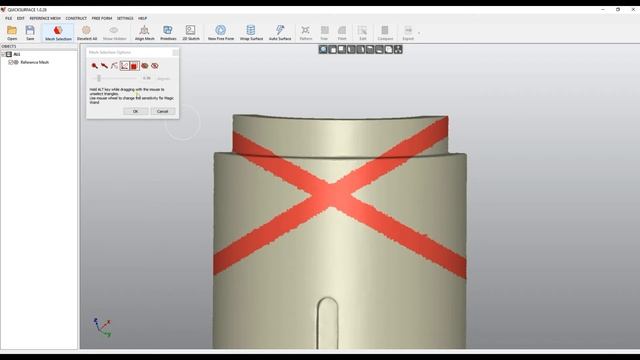Click the sixth view orientation icon
The image size is (640, 360).
click(x=370, y=49)
